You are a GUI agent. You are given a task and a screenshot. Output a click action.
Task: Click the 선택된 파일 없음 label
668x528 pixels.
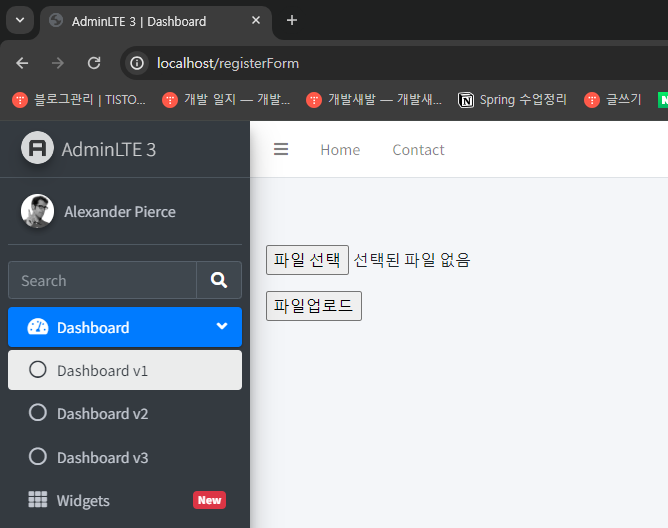(x=412, y=260)
